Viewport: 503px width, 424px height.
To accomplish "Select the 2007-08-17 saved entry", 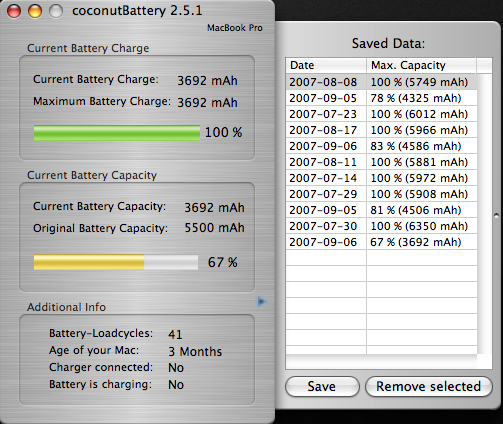I will point(381,130).
